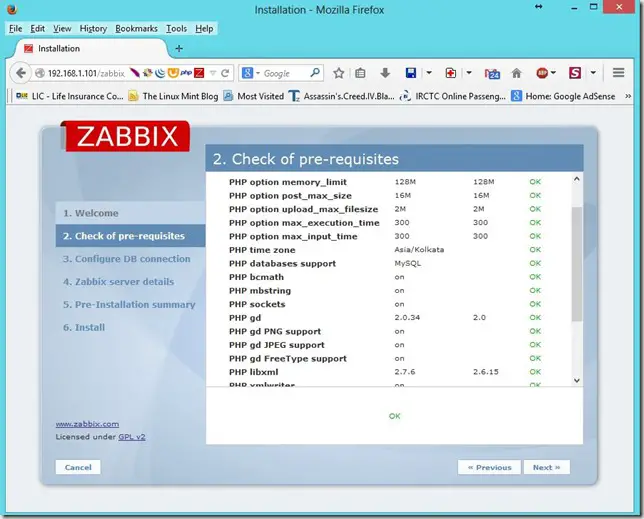The width and height of the screenshot is (644, 519).
Task: Open IRCTC Online Passenger bookmark
Action: coord(453,96)
